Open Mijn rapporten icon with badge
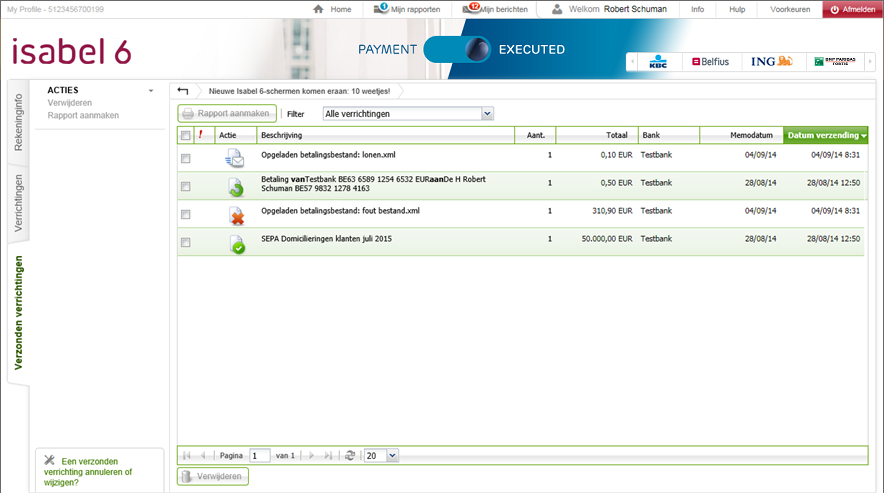This screenshot has height=493, width=884. click(381, 8)
